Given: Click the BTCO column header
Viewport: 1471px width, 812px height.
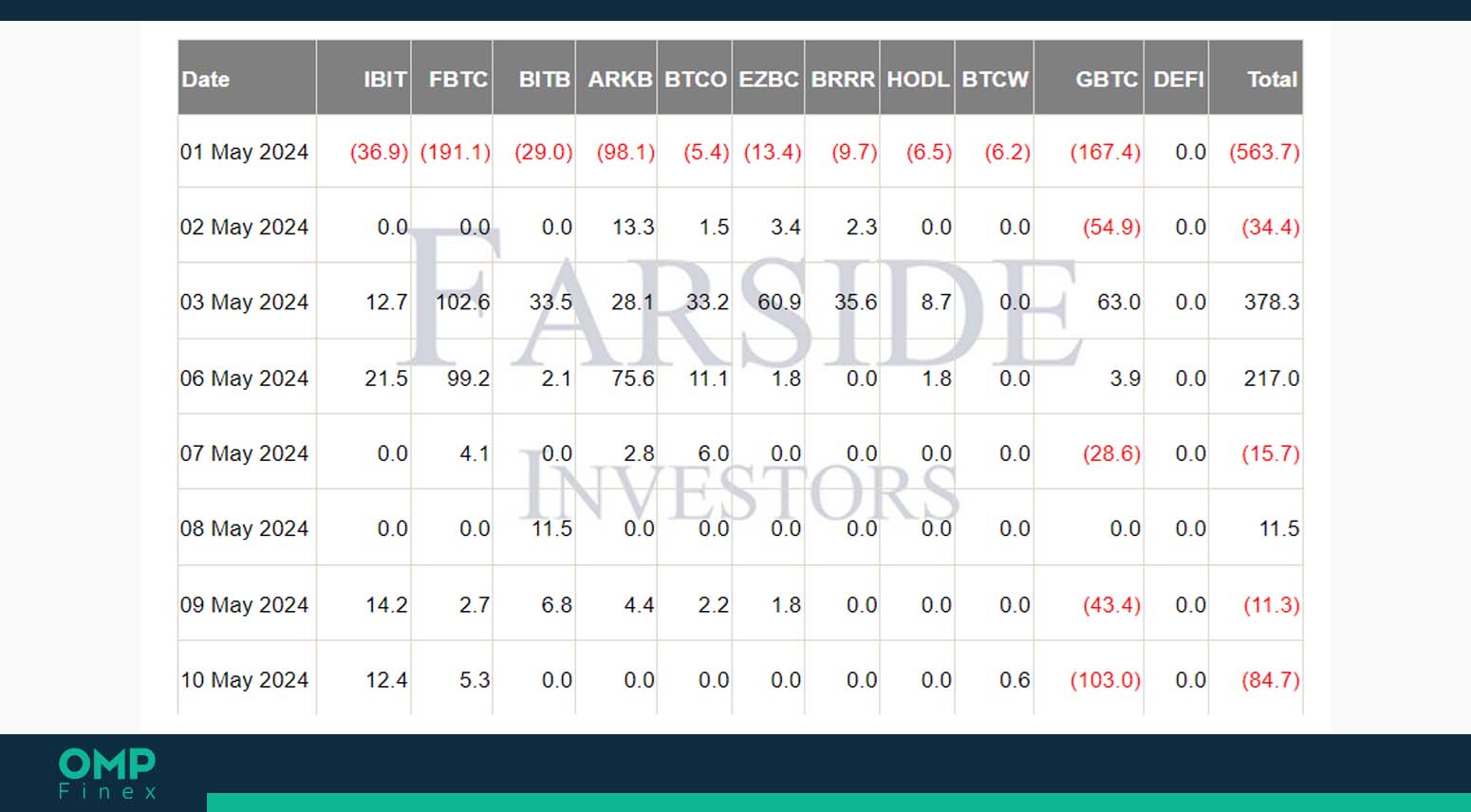Looking at the screenshot, I should click(x=695, y=79).
